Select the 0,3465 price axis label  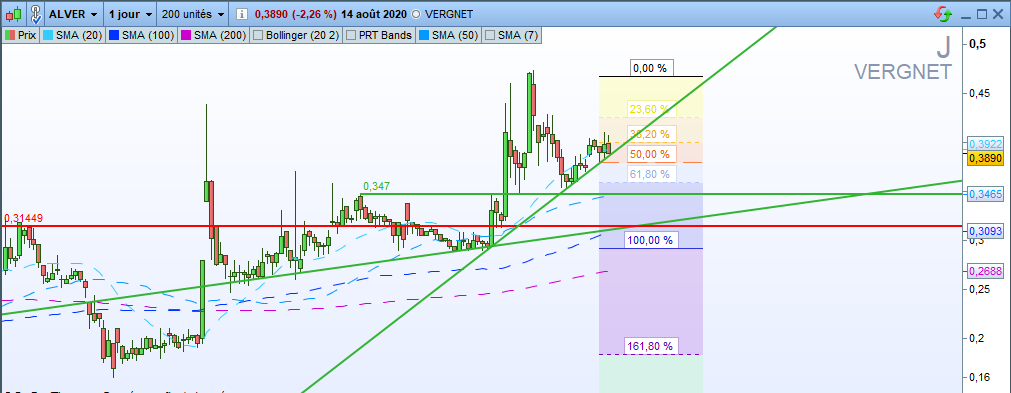(x=986, y=193)
